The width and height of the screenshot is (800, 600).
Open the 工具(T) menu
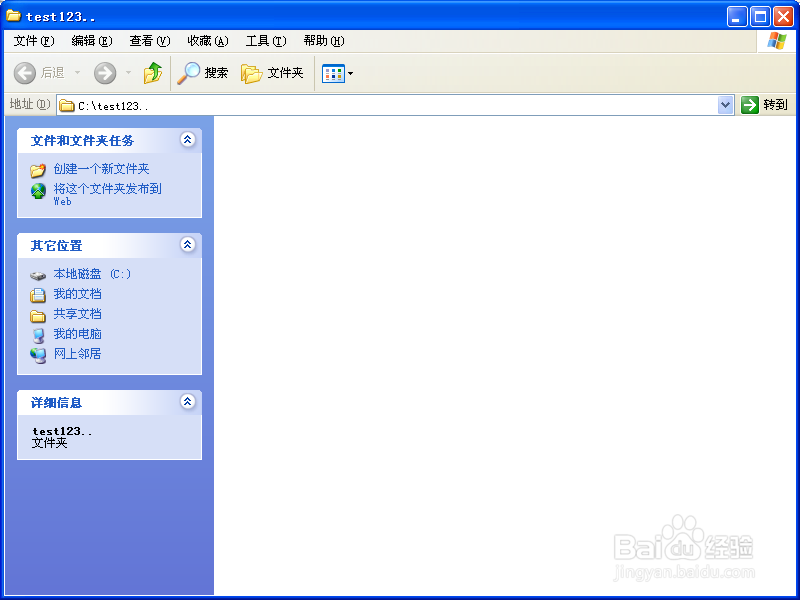[x=266, y=41]
